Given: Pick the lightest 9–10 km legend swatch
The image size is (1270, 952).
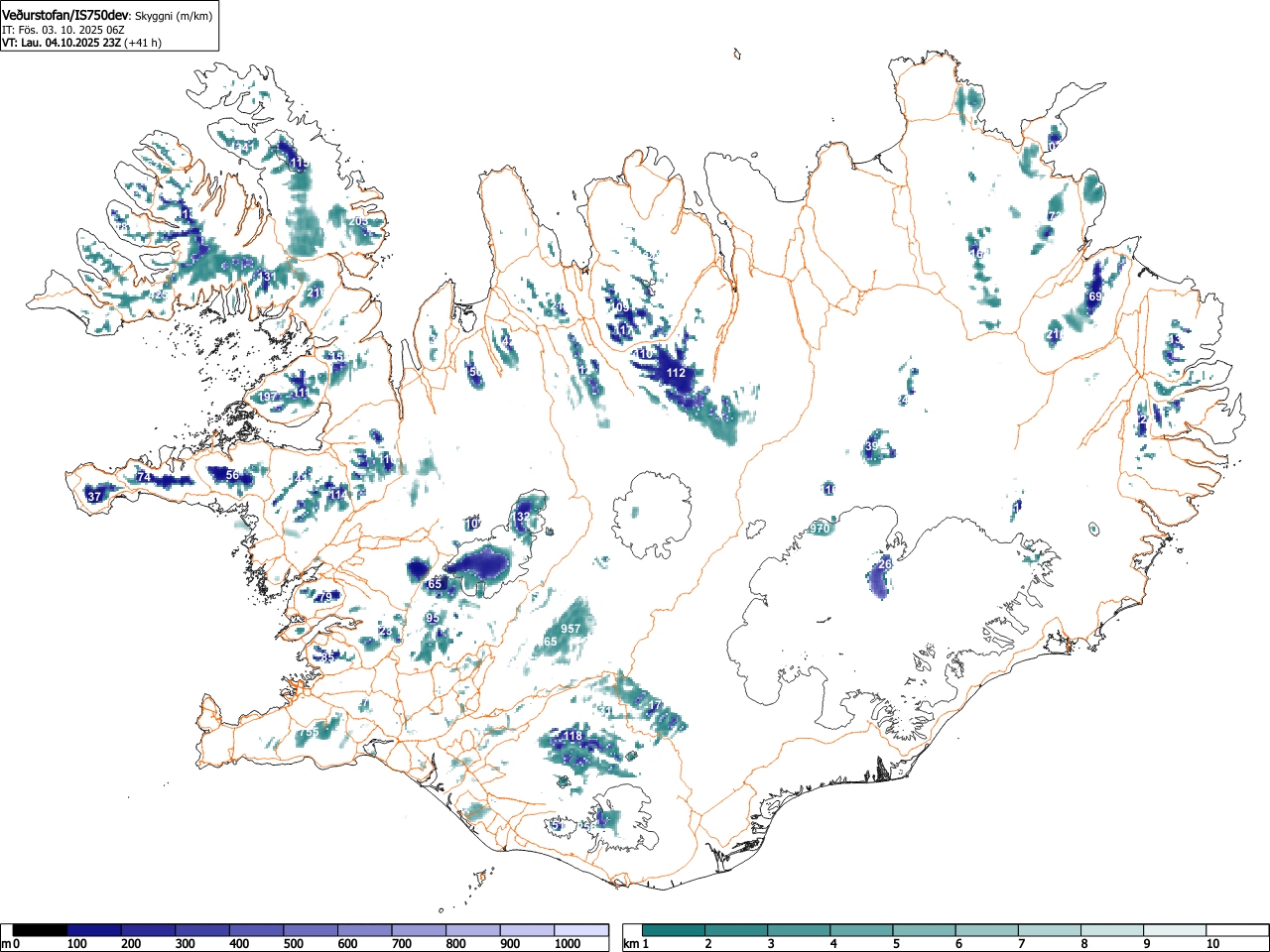Looking at the screenshot, I should (x=1174, y=930).
